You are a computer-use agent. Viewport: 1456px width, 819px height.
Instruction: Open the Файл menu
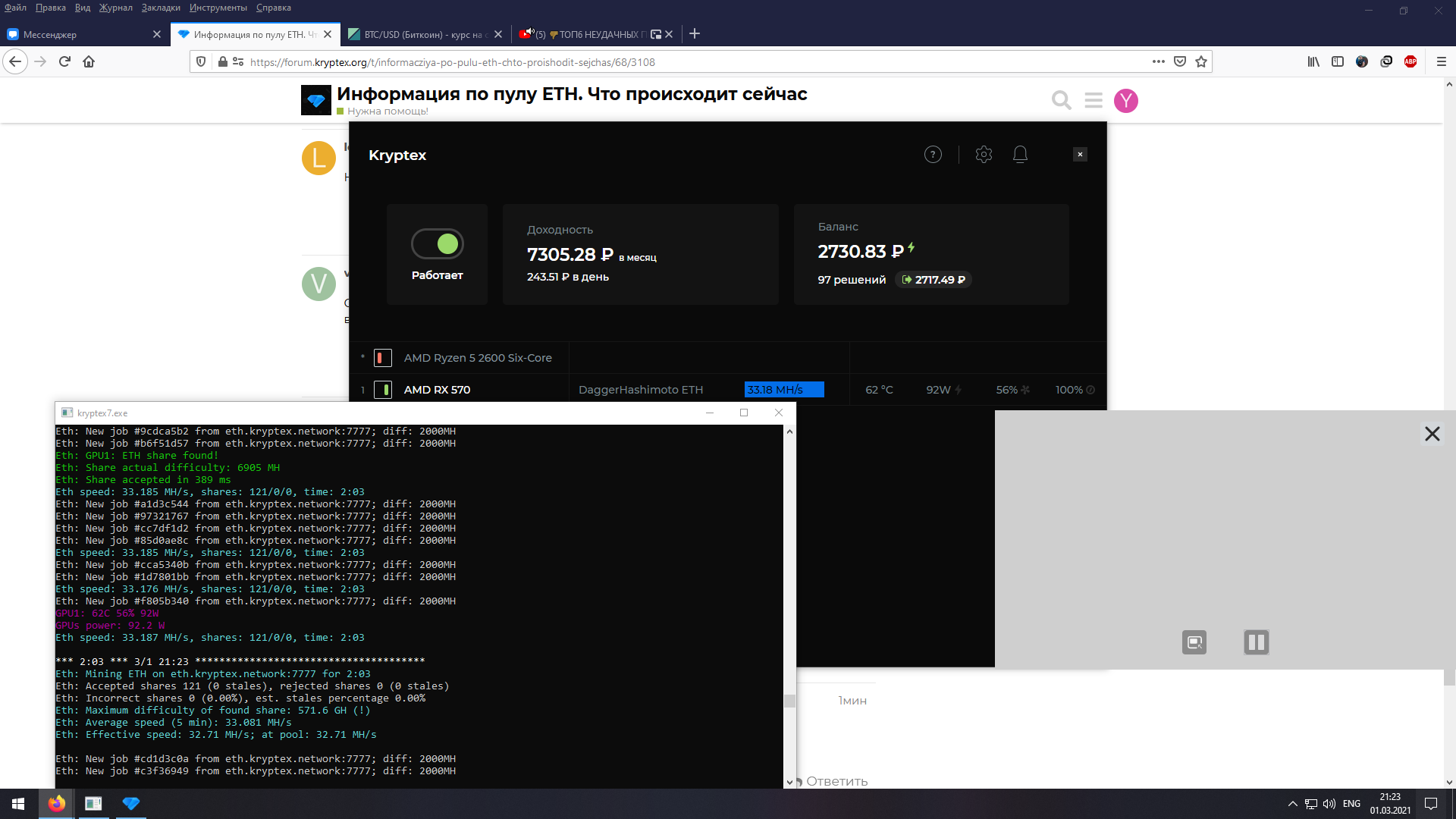pyautogui.click(x=15, y=8)
